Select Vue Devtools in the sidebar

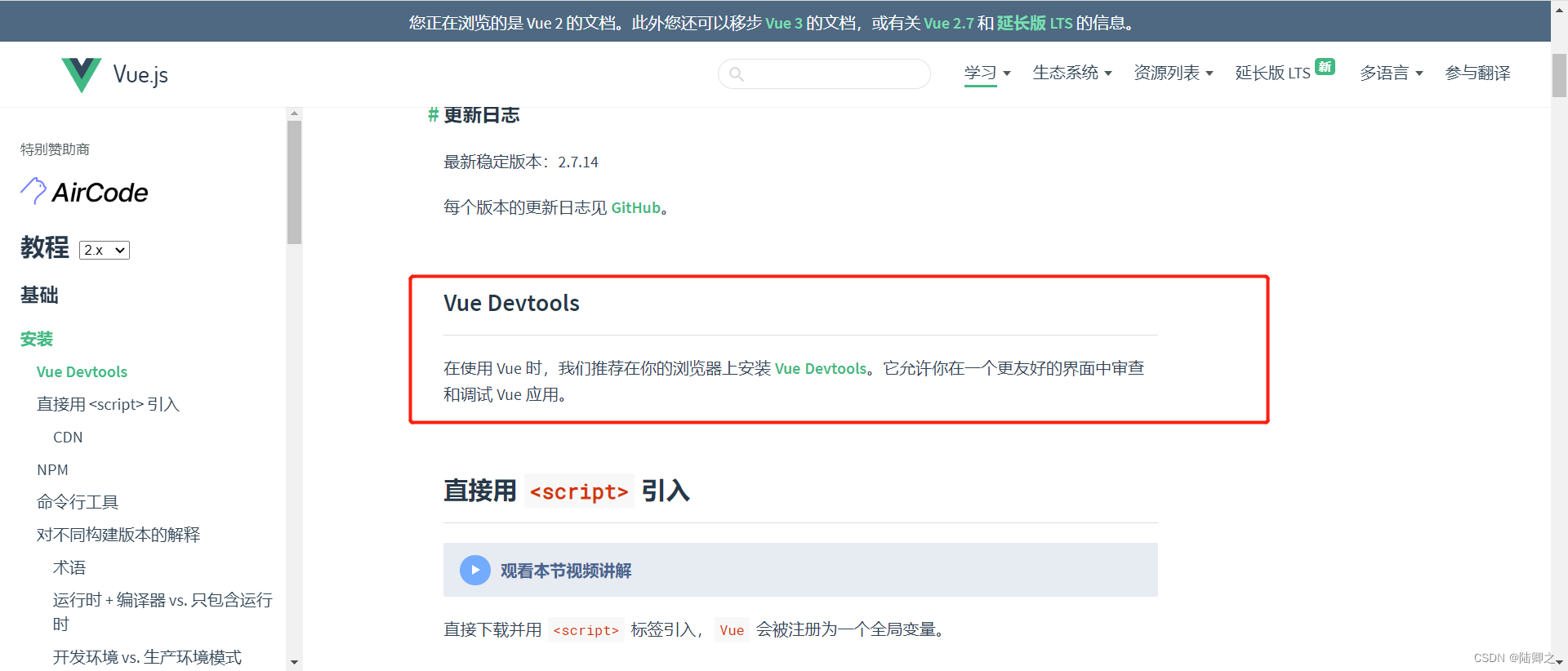coord(82,371)
